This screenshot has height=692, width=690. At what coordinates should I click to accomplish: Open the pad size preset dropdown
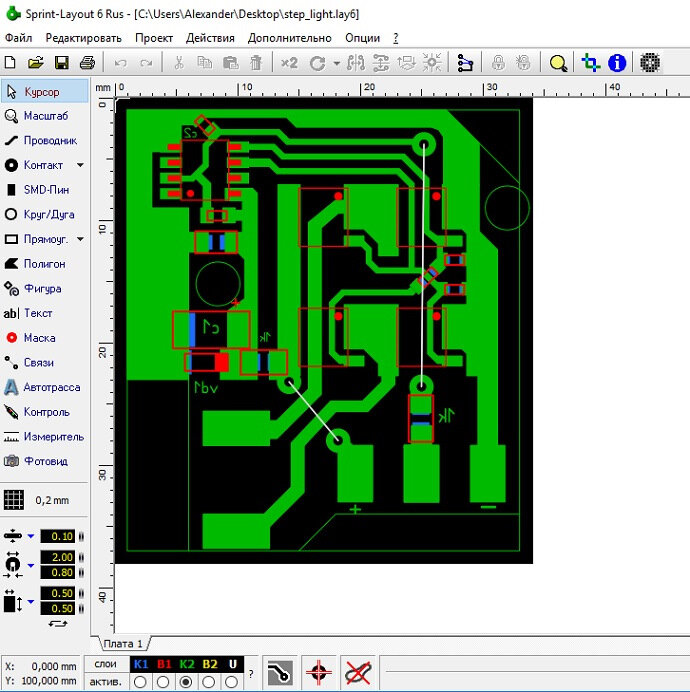(x=30, y=565)
